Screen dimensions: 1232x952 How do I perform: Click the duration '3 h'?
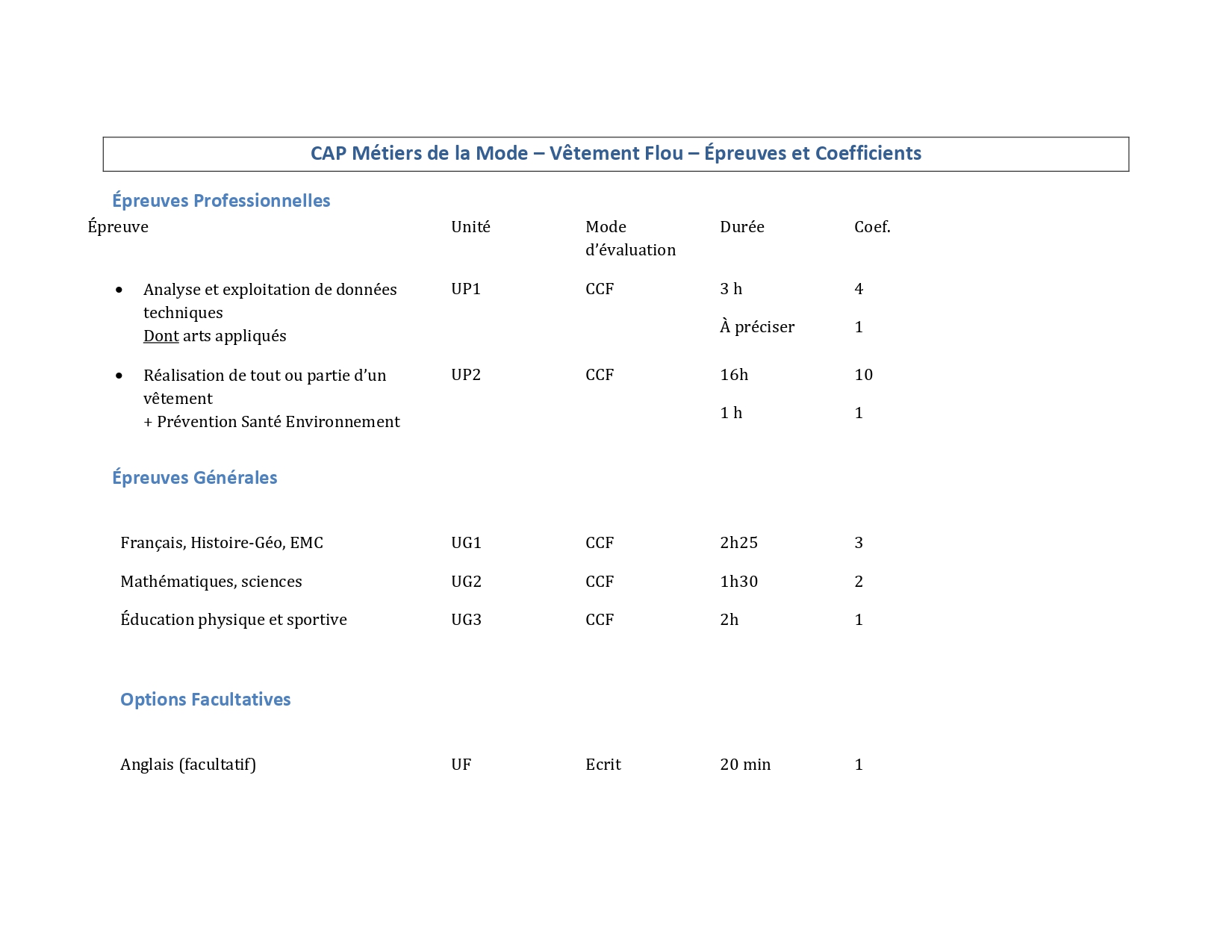coord(731,289)
